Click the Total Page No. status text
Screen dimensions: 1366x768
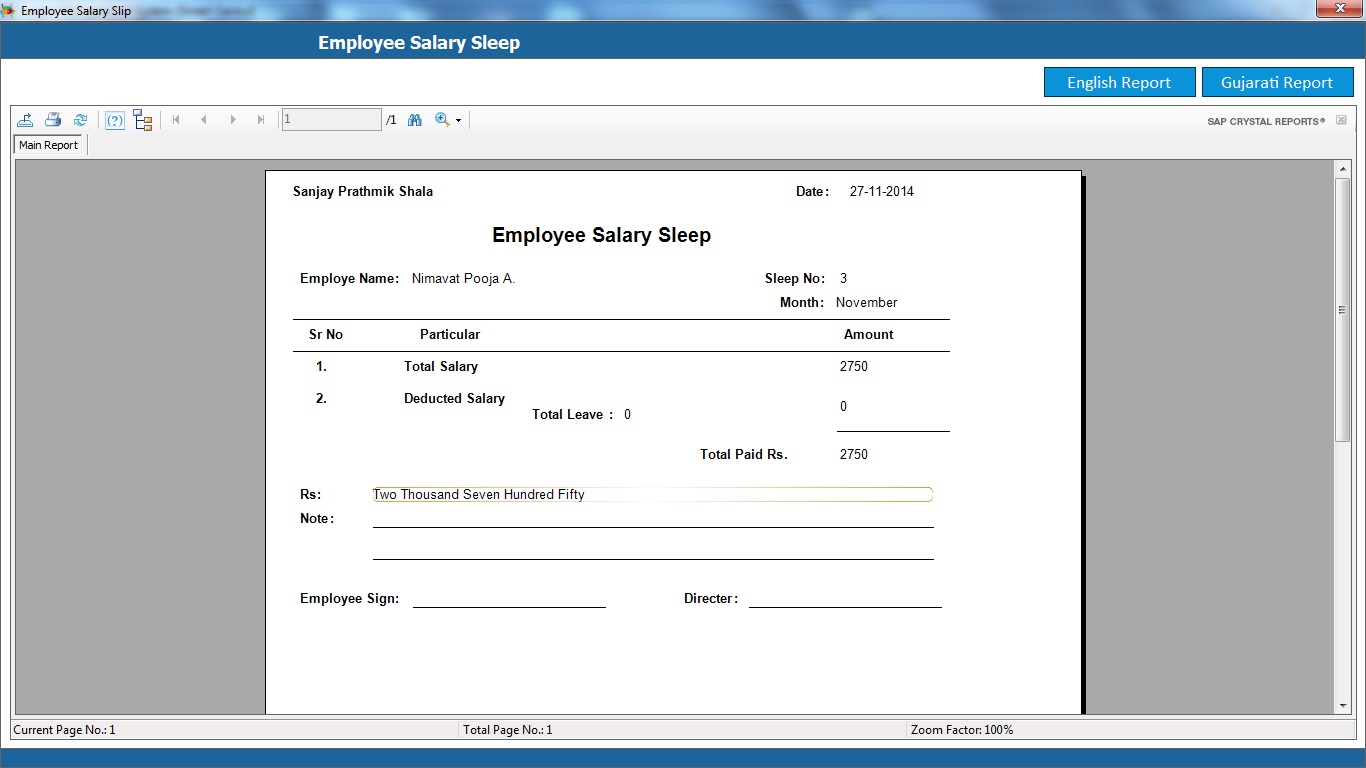coord(508,730)
